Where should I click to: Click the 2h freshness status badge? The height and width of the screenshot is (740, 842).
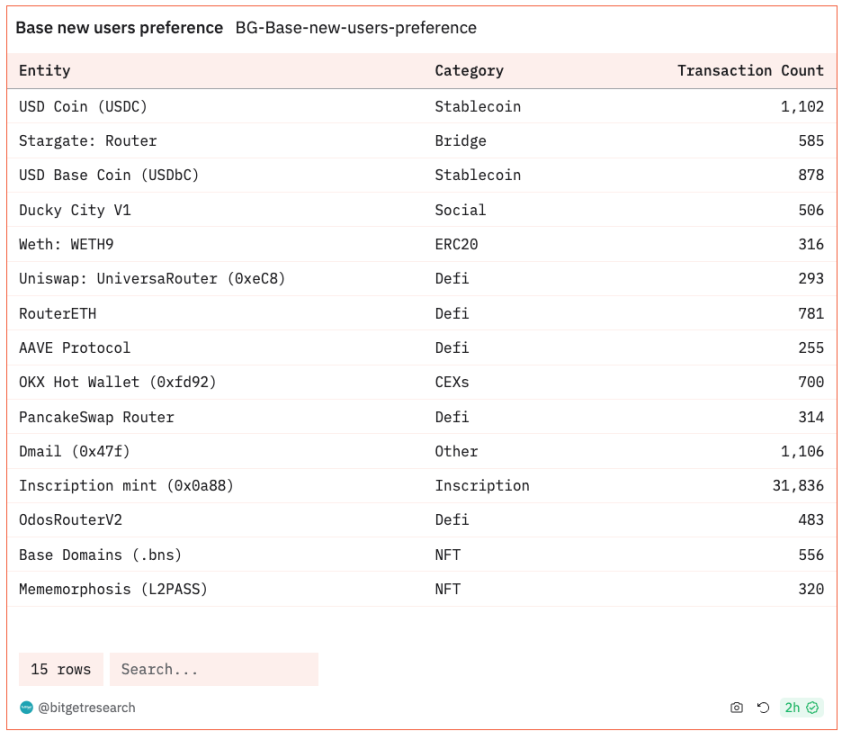pos(801,708)
